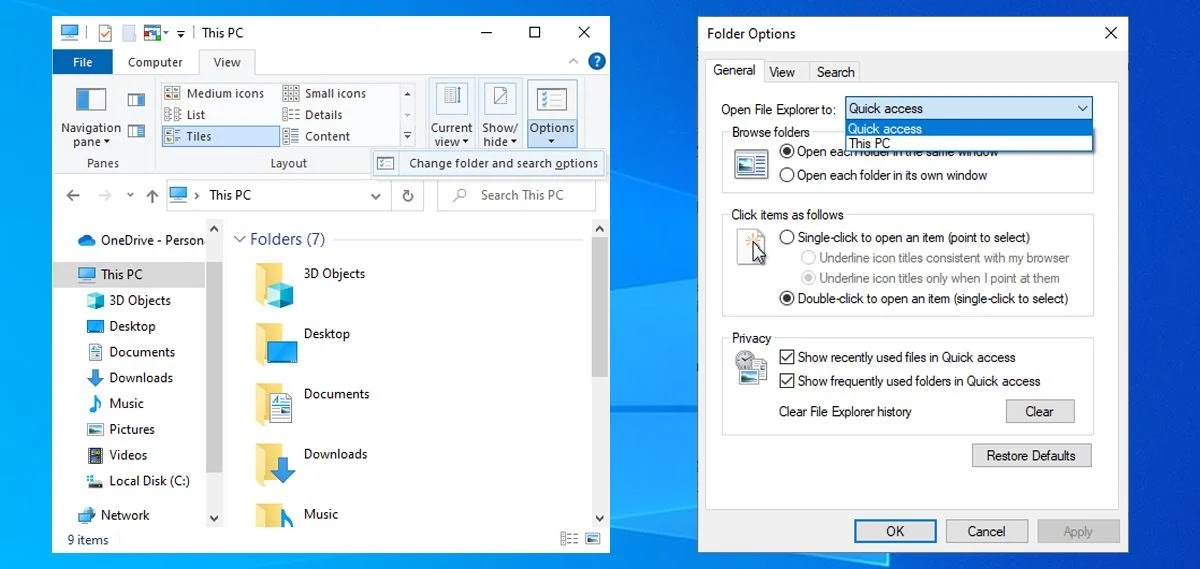This screenshot has height=569, width=1200.
Task: Open the File menu tab
Action: 83,62
